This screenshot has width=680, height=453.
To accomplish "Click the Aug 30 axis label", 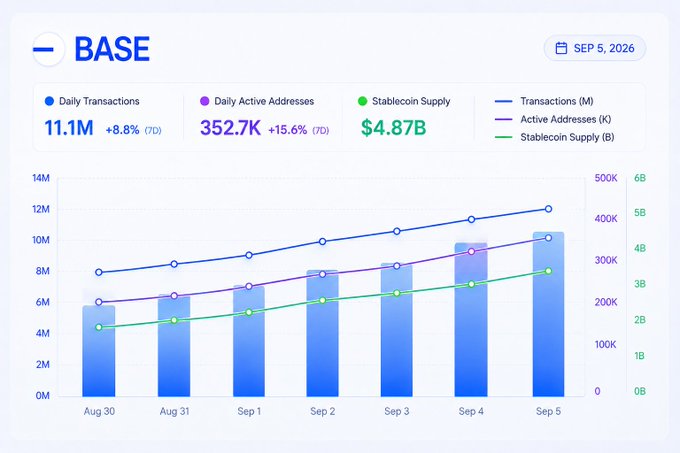I will (x=99, y=411).
